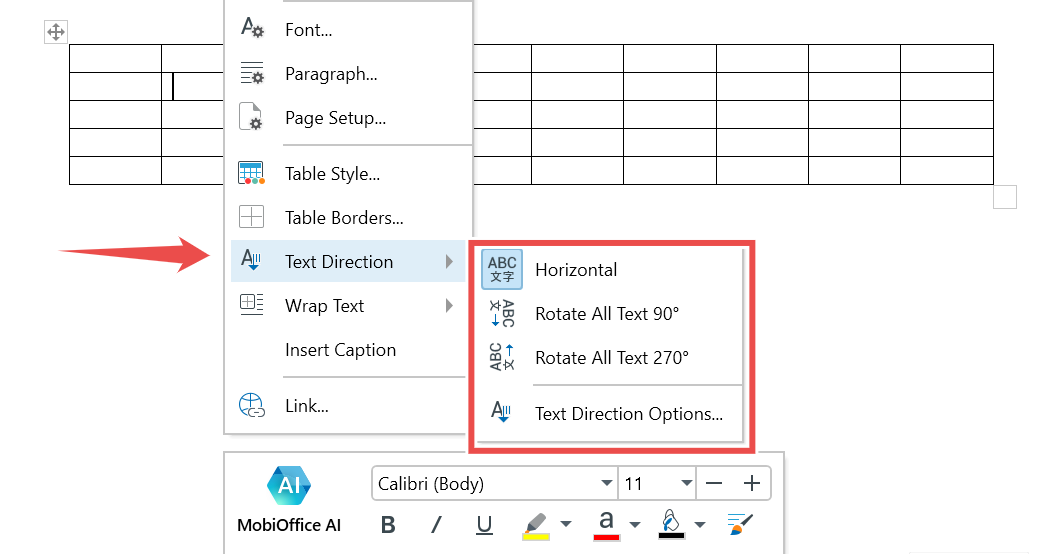This screenshot has width=1039, height=554.
Task: Expand font color dropdown arrow
Action: 635,524
